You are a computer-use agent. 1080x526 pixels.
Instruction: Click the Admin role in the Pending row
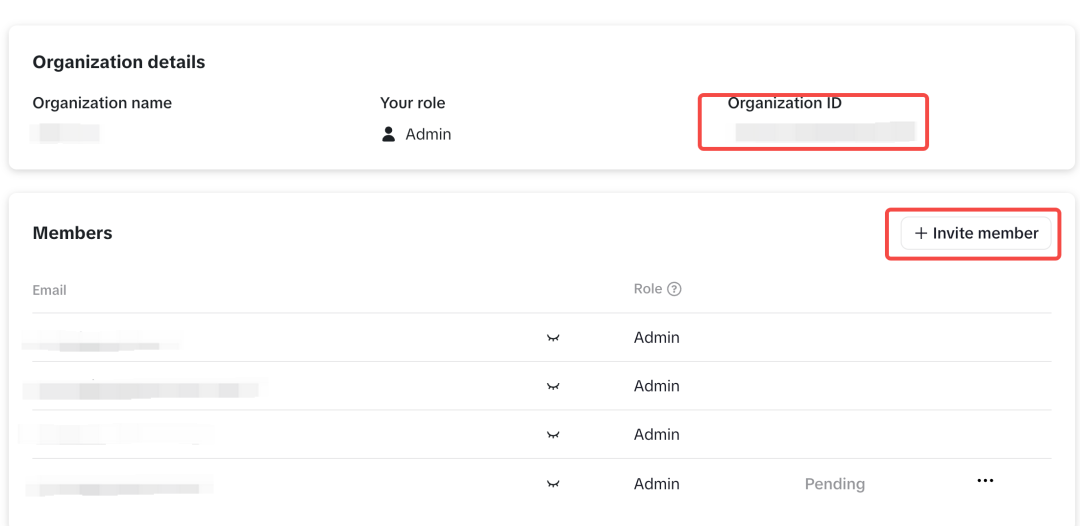(656, 484)
